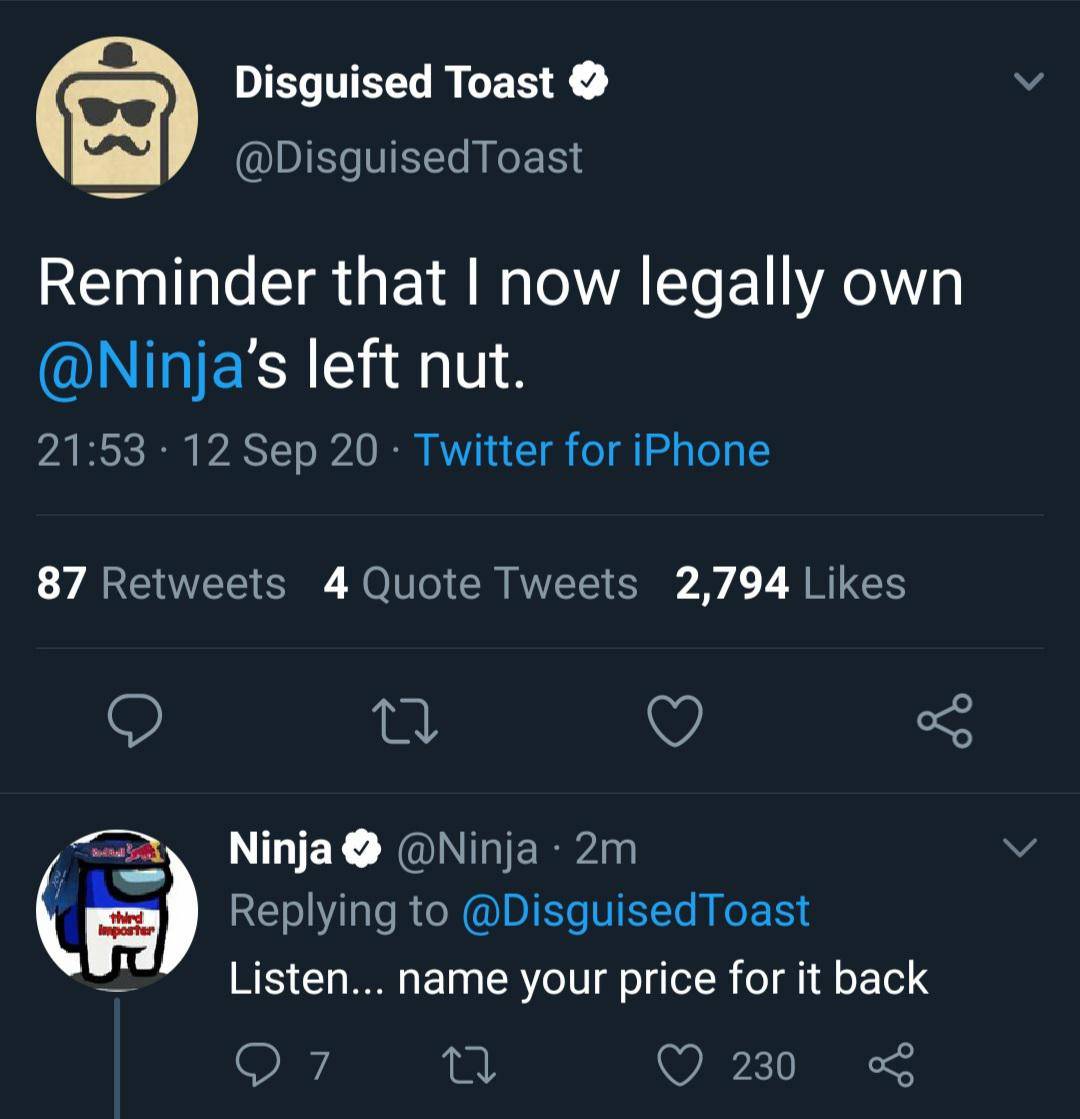
Task: Click the reply icon on Ninja's tweet
Action: (x=260, y=1067)
